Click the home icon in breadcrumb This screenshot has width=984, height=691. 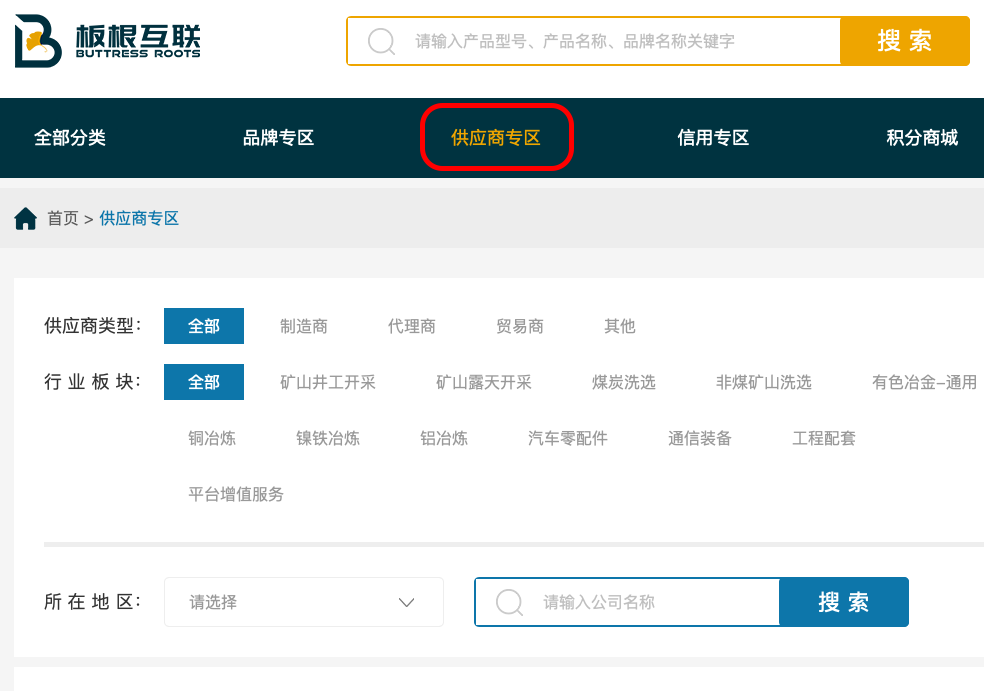[26, 218]
